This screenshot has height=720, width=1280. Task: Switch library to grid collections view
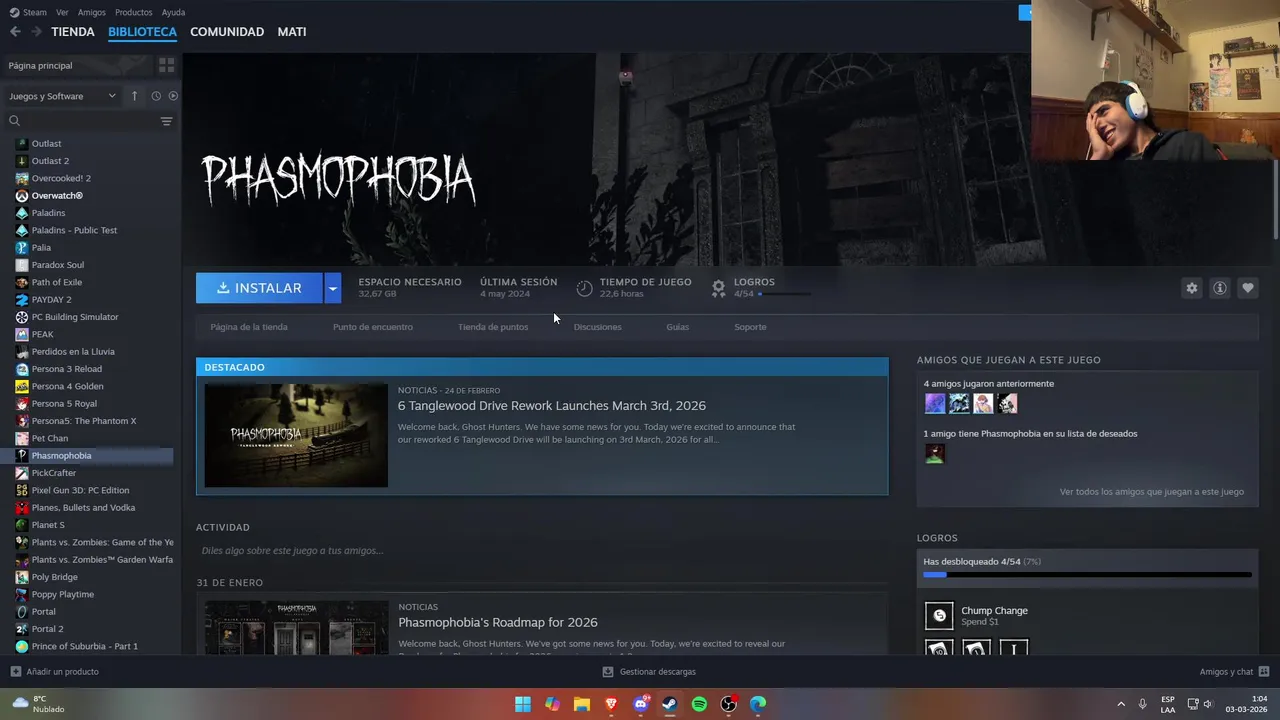(166, 65)
